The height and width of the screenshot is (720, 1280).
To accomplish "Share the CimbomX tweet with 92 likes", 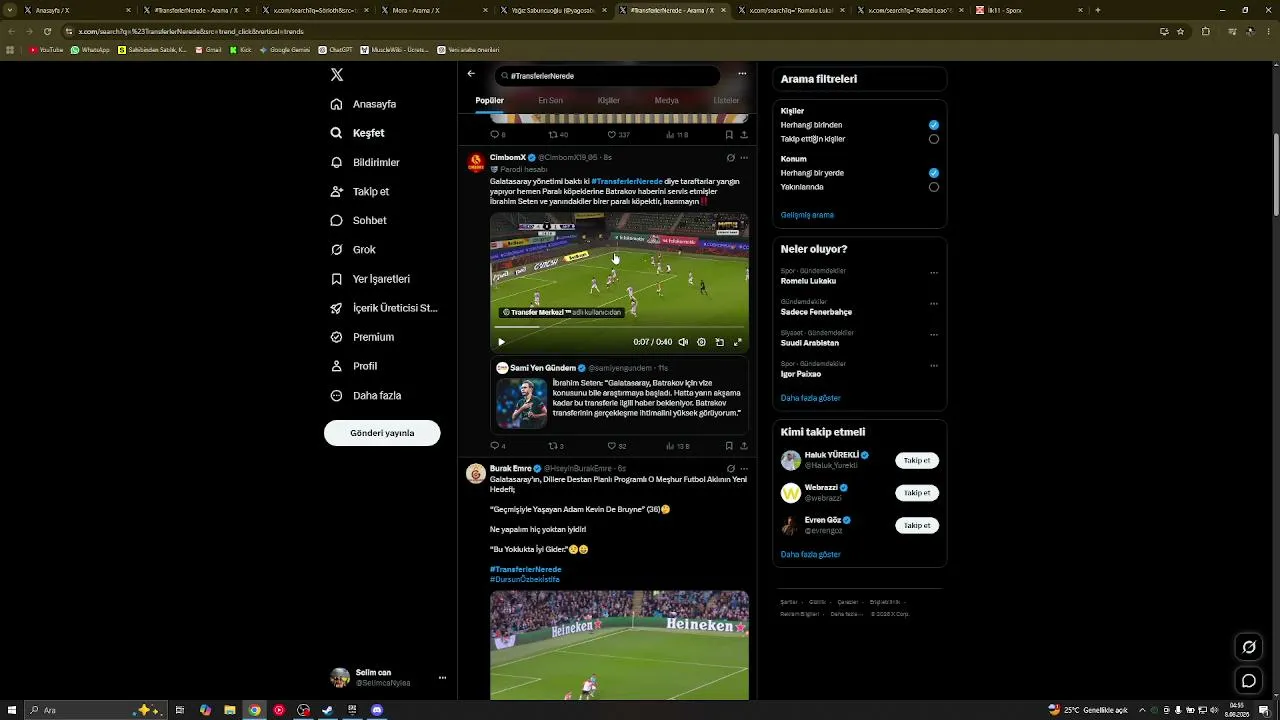I will click(743, 446).
